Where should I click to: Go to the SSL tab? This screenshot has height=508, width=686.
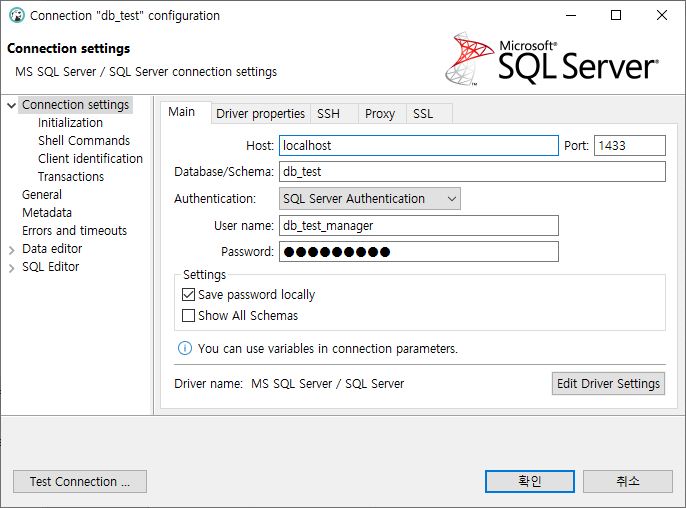tap(423, 114)
